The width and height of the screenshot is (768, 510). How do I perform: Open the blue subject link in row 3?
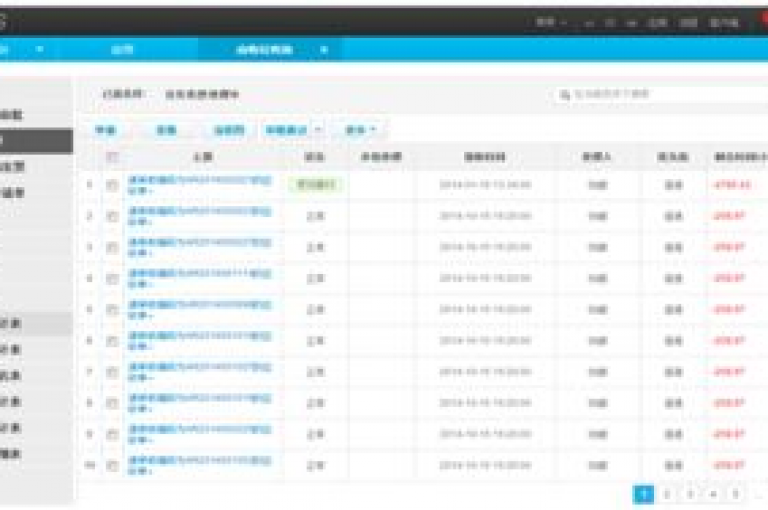point(199,247)
